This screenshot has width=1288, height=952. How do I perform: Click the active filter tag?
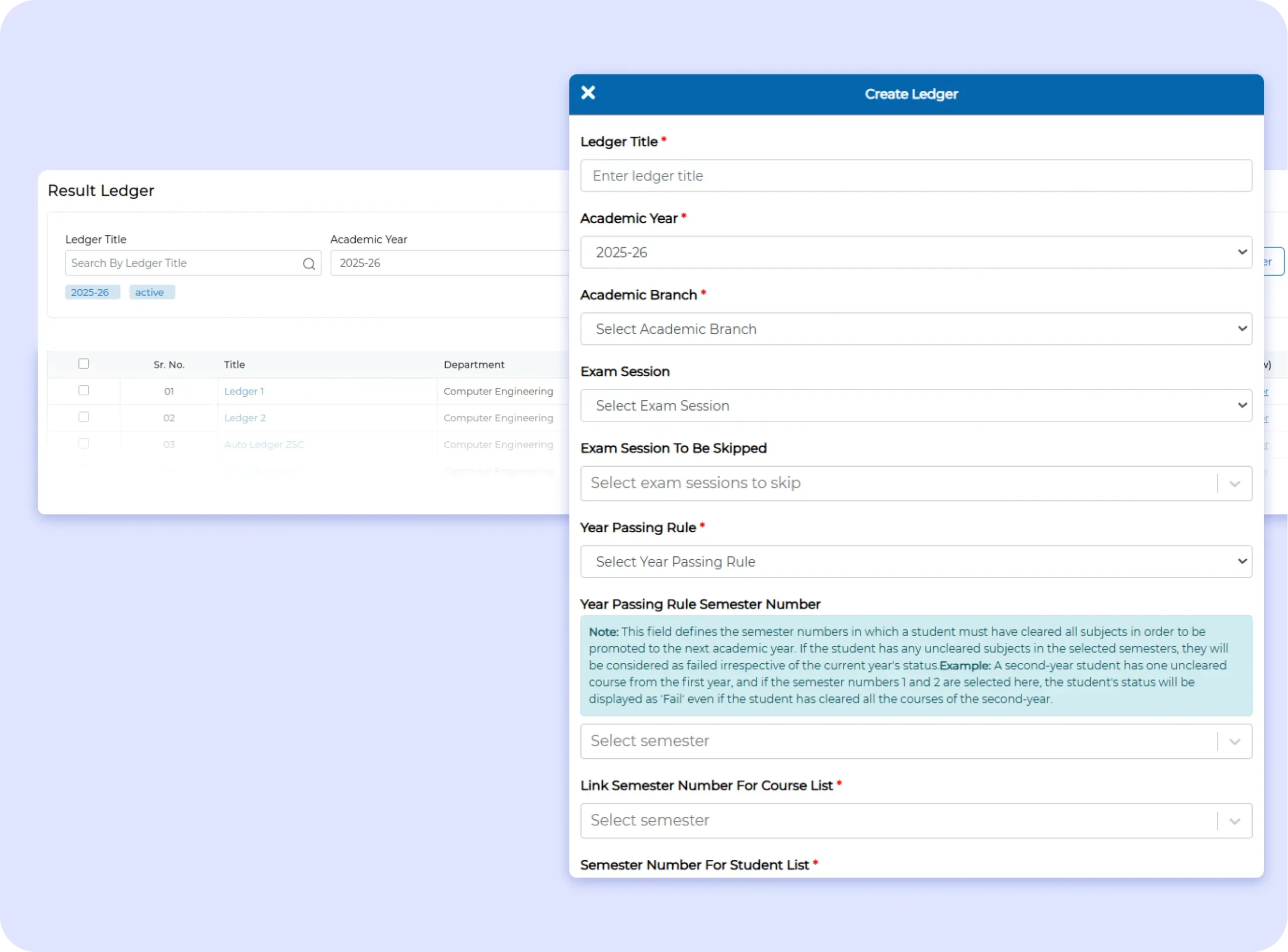coord(150,292)
